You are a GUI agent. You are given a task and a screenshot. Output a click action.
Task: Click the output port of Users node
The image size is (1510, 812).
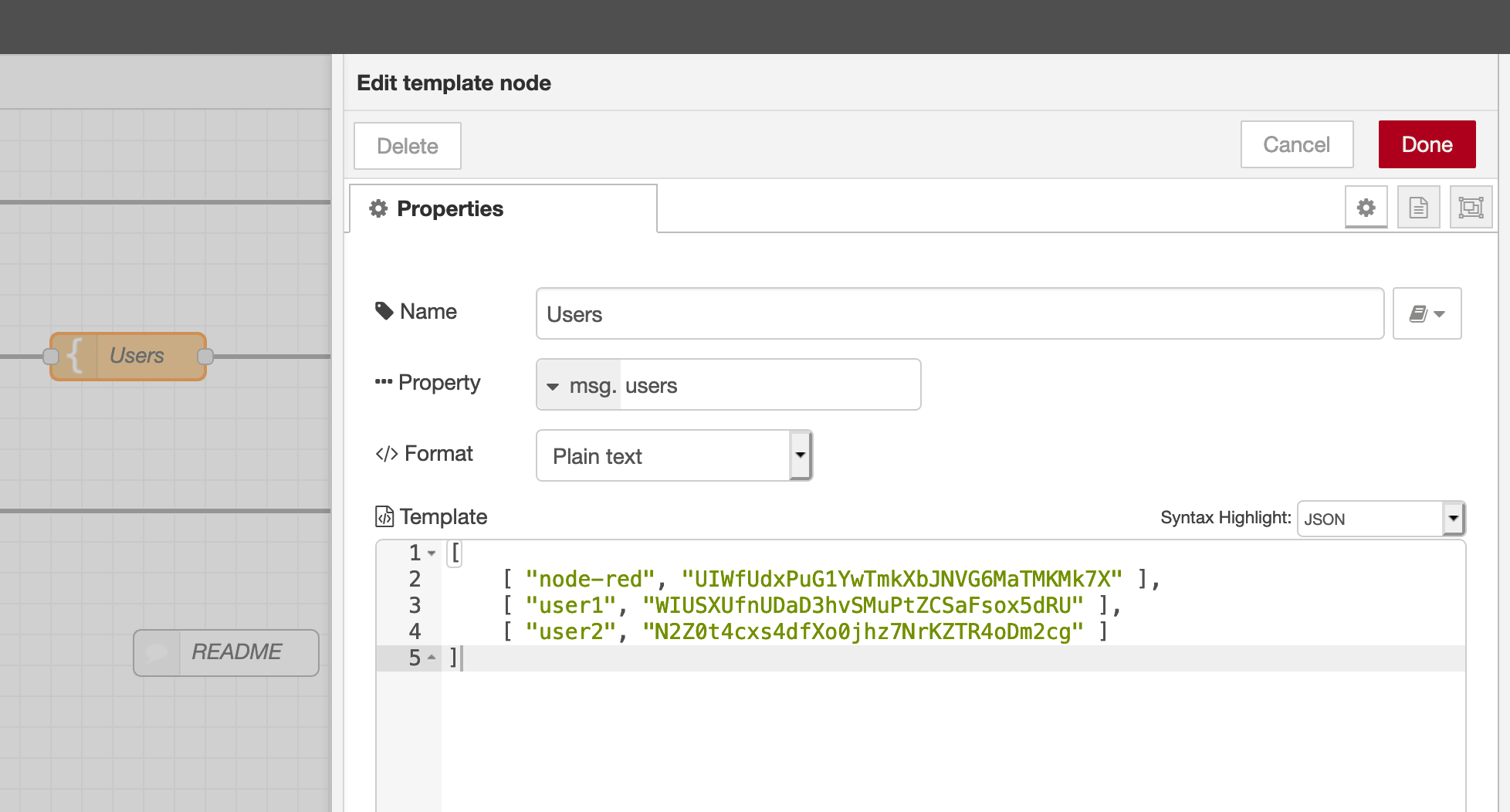click(x=205, y=356)
